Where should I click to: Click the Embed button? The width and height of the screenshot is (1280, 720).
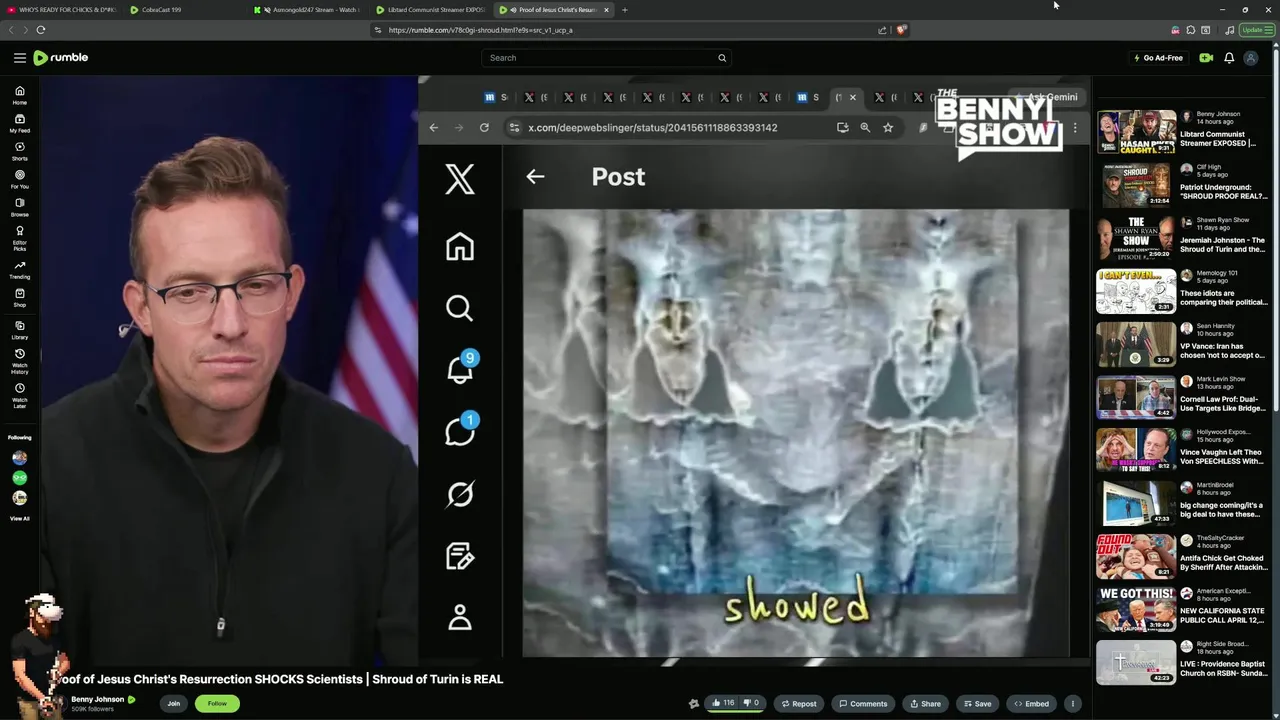[1031, 703]
